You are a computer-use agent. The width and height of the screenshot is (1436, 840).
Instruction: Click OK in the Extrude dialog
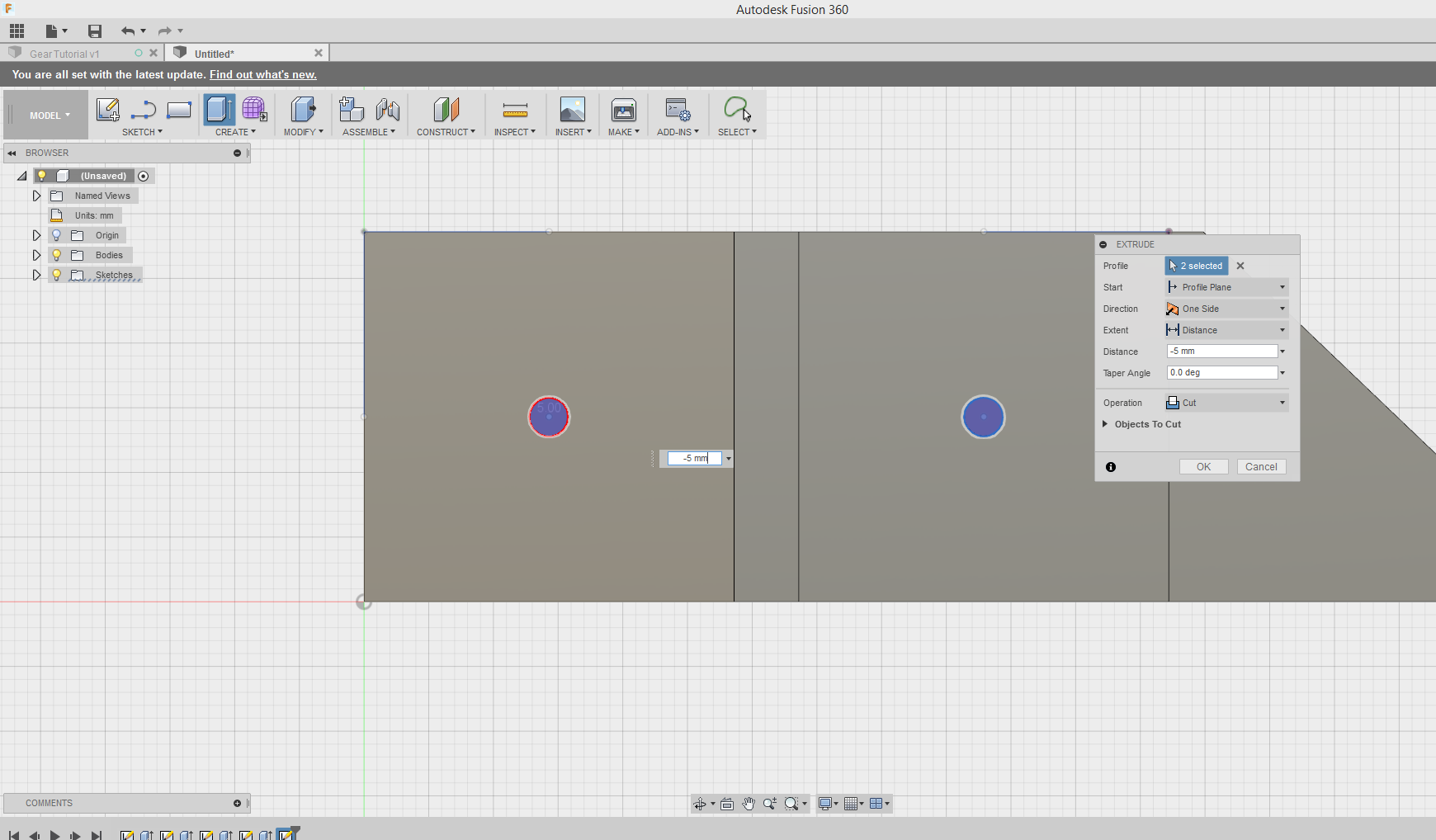click(1203, 467)
